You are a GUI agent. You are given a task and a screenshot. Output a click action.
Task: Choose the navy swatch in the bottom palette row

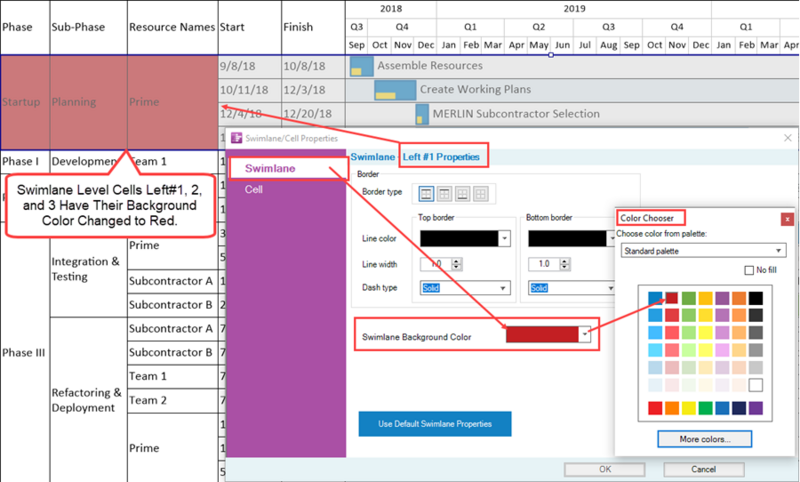[x=739, y=408]
